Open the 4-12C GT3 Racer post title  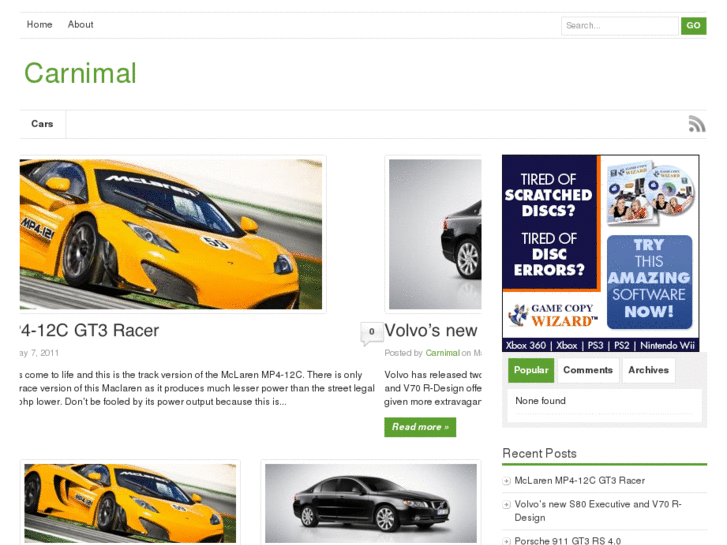tap(89, 330)
